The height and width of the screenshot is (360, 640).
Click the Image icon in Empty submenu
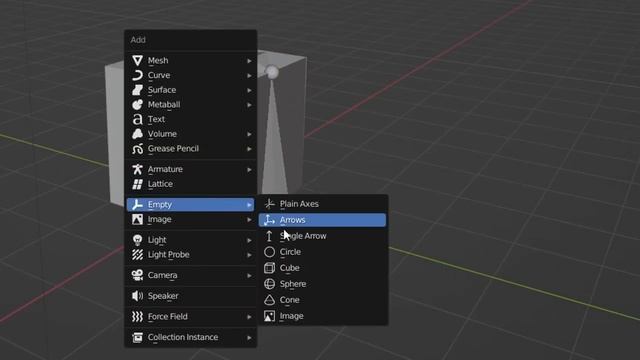[269, 316]
